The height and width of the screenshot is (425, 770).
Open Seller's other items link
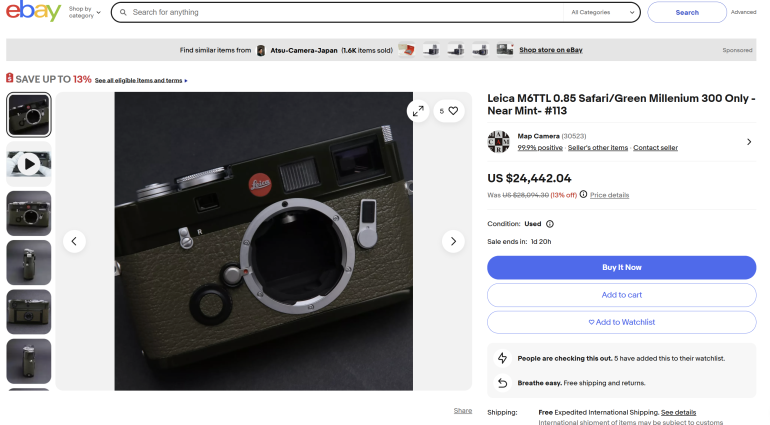pyautogui.click(x=598, y=147)
